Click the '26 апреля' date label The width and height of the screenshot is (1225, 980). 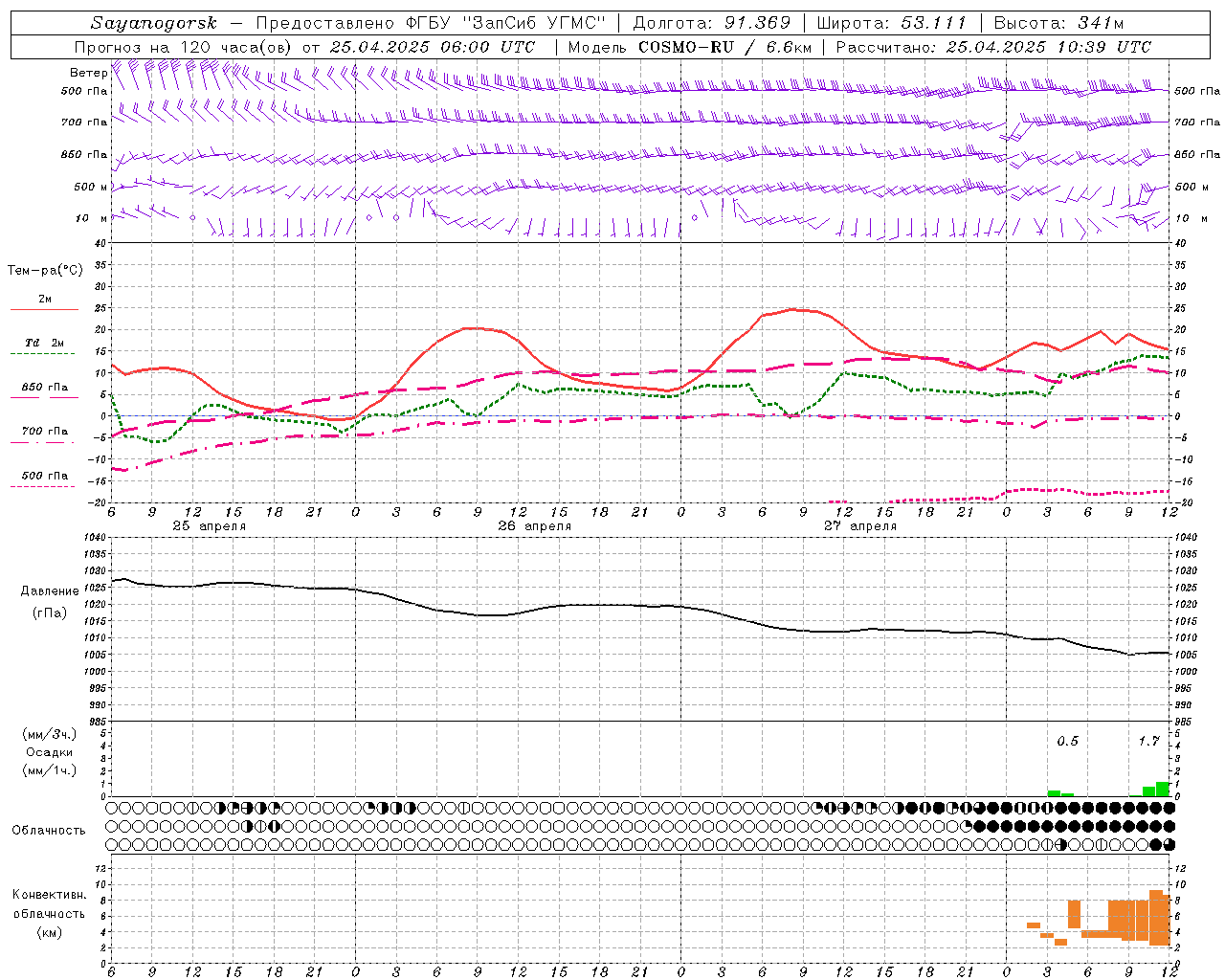click(534, 526)
